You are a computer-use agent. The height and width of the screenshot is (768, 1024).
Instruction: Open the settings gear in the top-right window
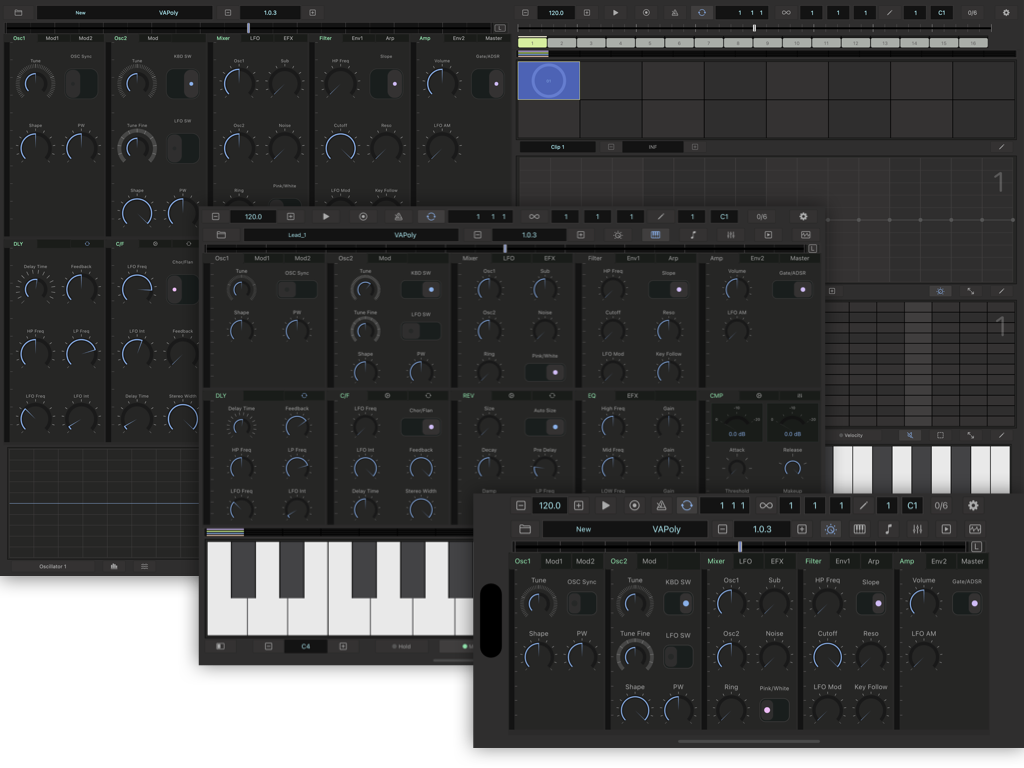1006,13
